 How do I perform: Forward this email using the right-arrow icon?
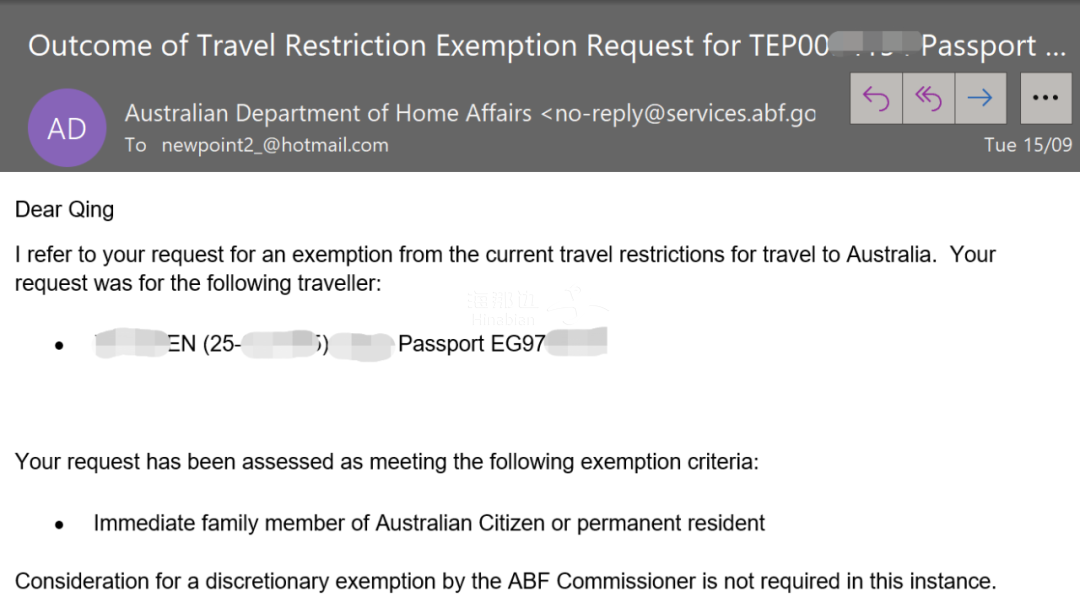pyautogui.click(x=980, y=98)
